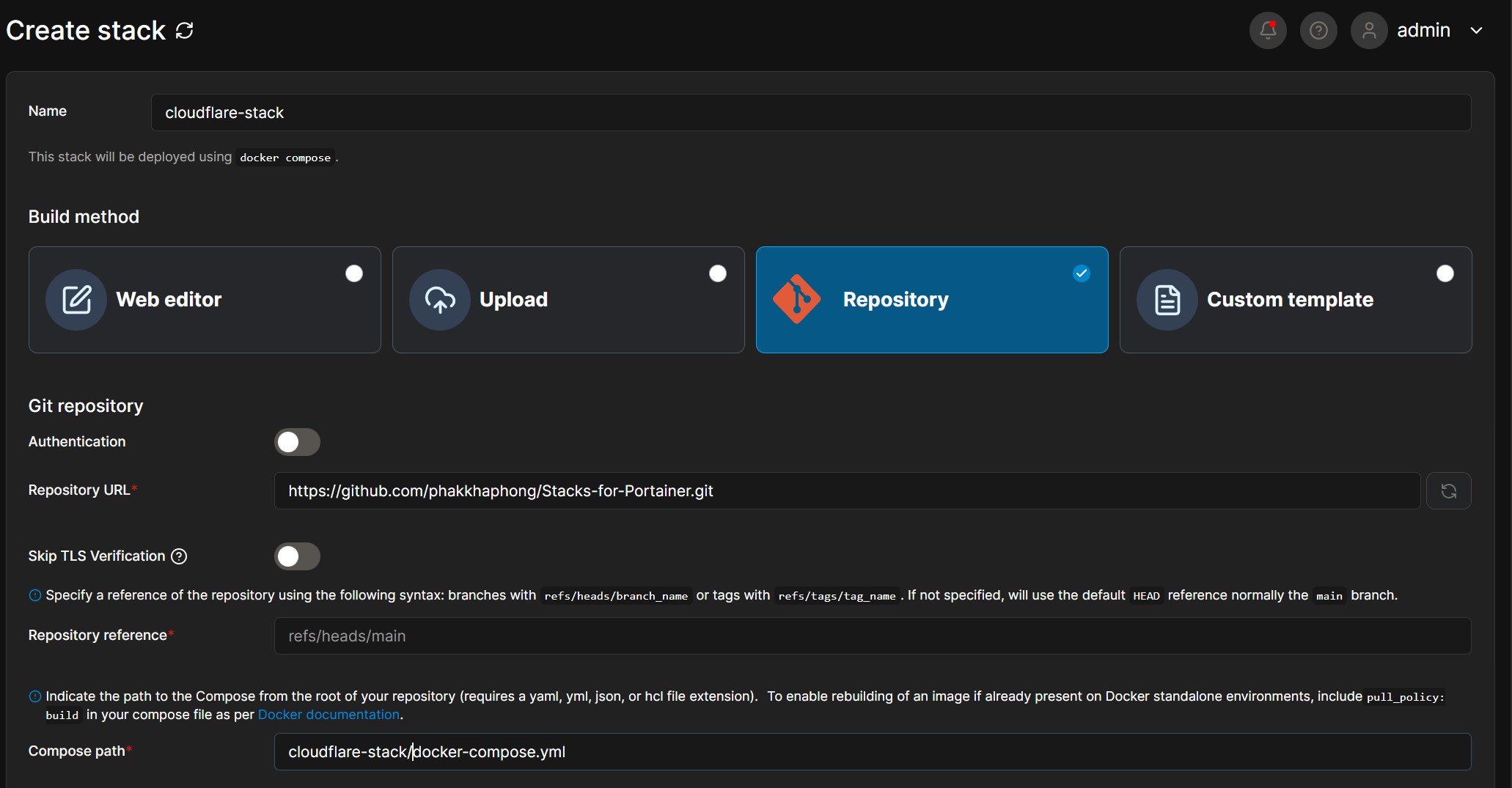Enable the Skip TLS Verification toggle
Screen dimensions: 1512x788
(297, 556)
